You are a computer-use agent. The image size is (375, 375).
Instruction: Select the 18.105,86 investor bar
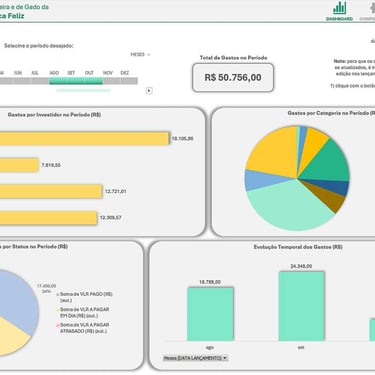coord(84,139)
